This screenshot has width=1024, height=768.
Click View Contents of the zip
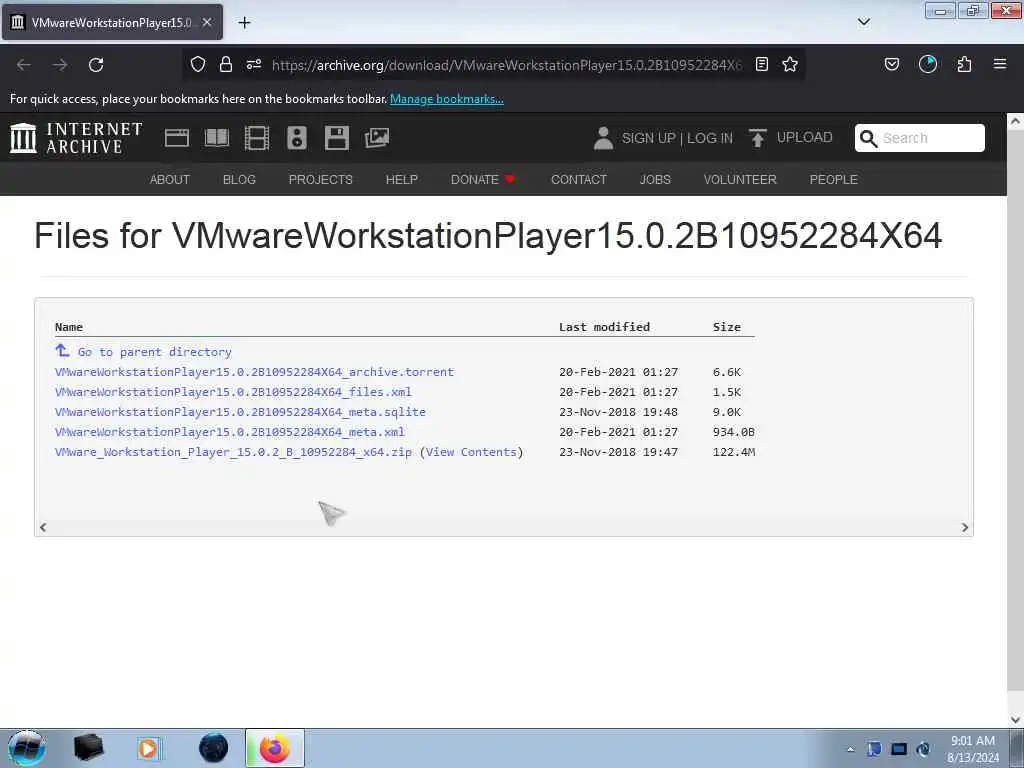[471, 452]
